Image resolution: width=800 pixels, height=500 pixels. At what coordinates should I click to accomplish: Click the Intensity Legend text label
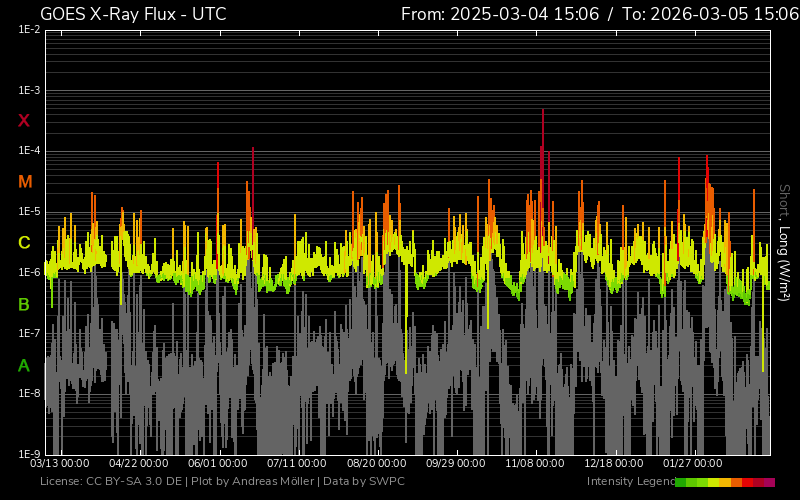coord(628,482)
